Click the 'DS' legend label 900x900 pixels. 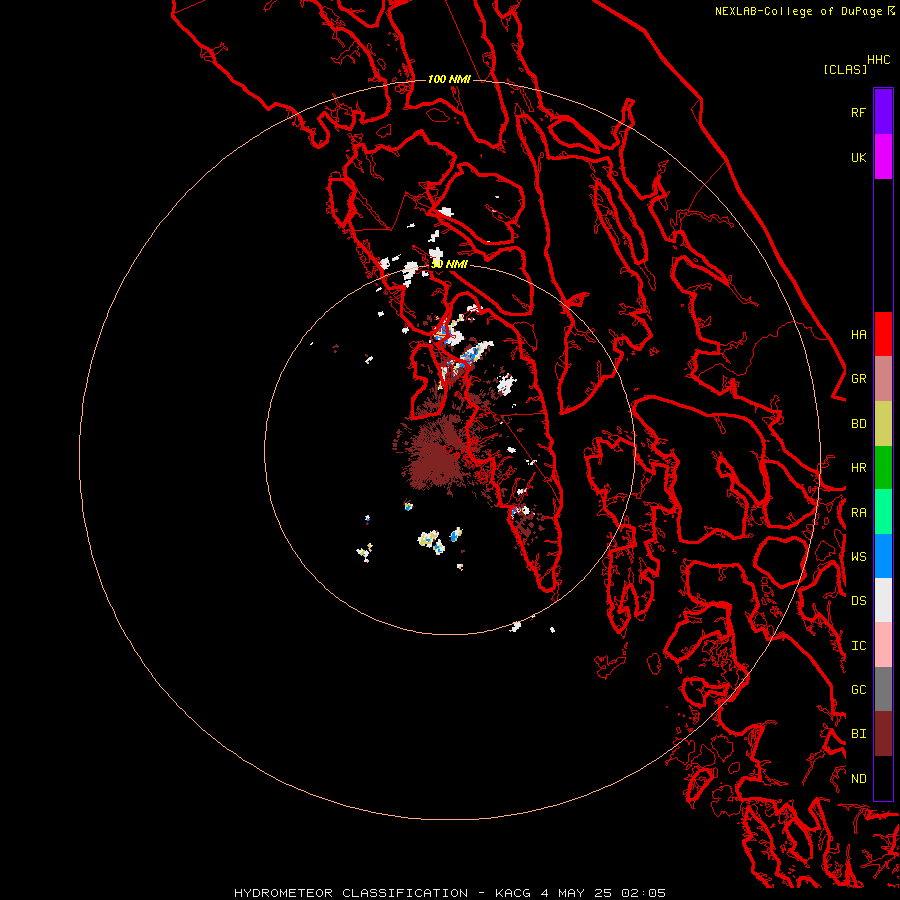[x=858, y=601]
